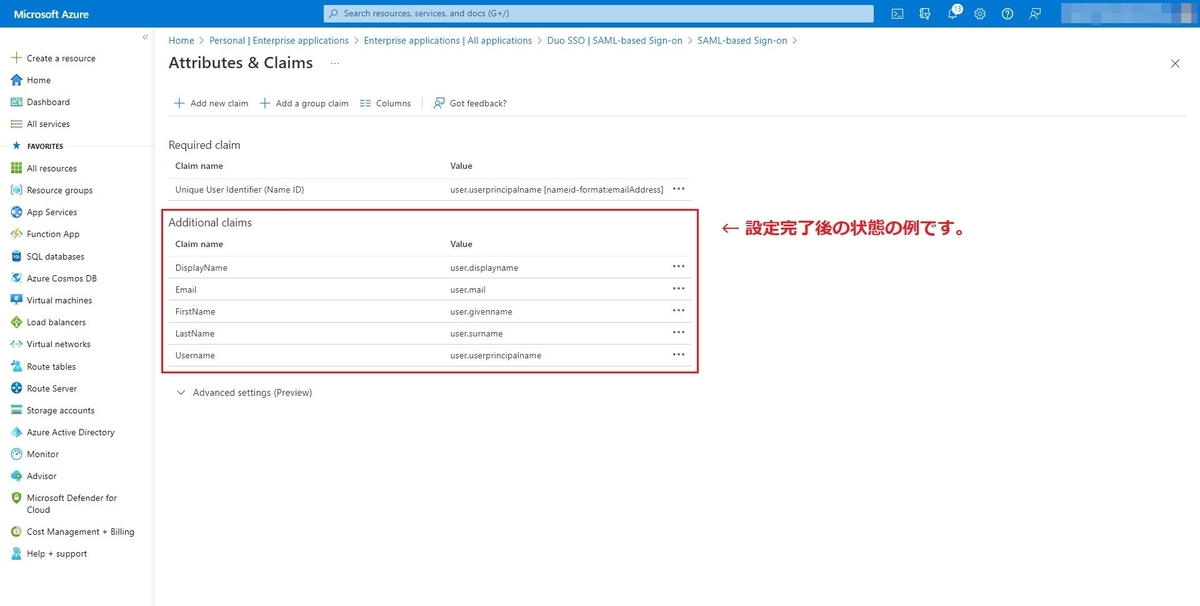
Task: Open the ellipsis menu for Unique User Identifier
Action: tap(679, 188)
